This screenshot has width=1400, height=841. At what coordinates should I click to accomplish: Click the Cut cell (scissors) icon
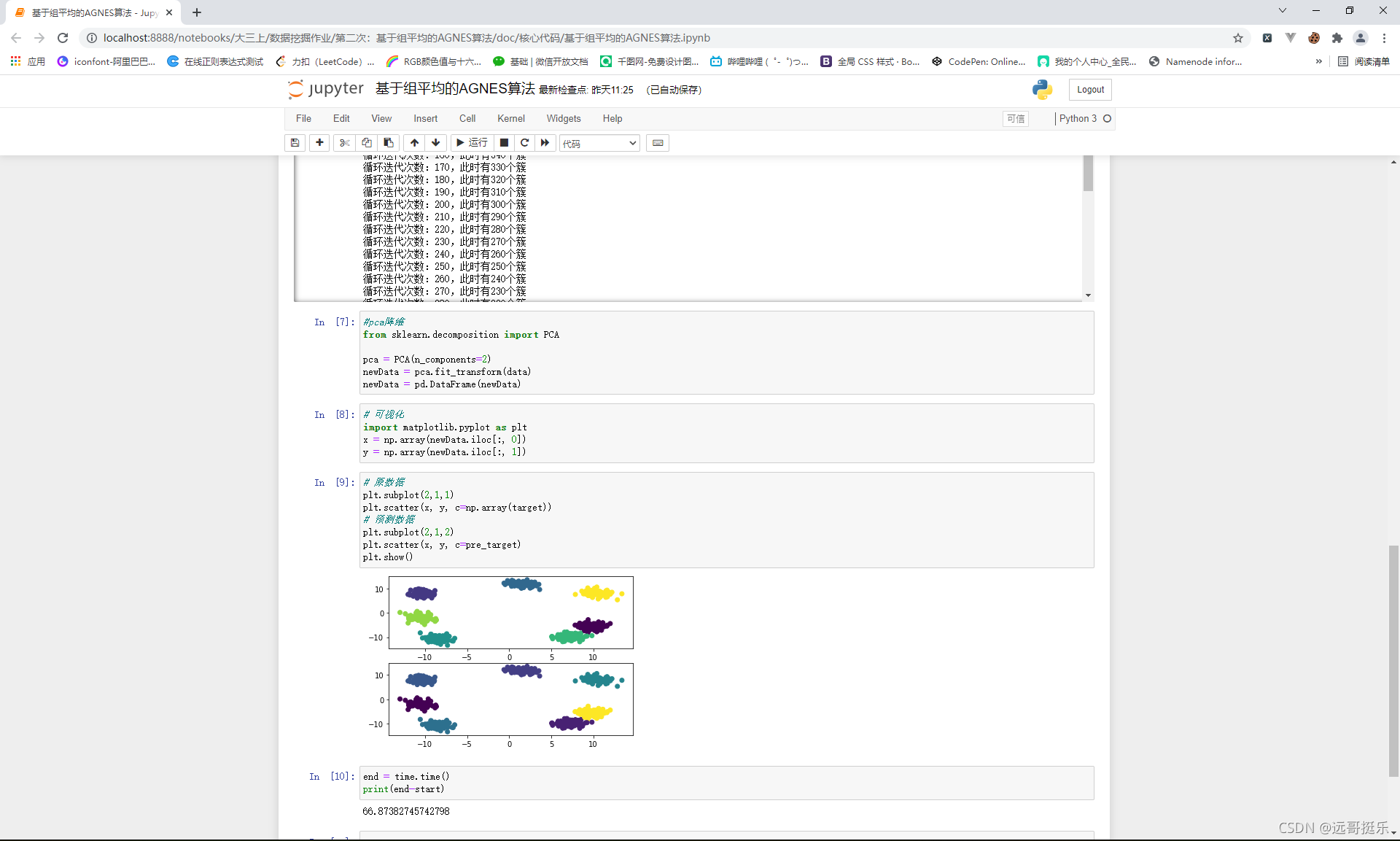coord(343,143)
